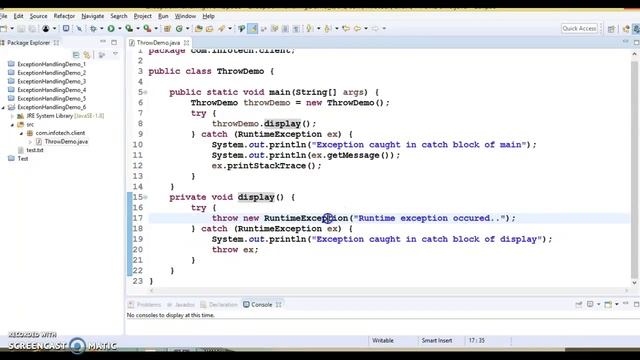Click the External Tools run icon
640x360 pixels.
click(147, 29)
